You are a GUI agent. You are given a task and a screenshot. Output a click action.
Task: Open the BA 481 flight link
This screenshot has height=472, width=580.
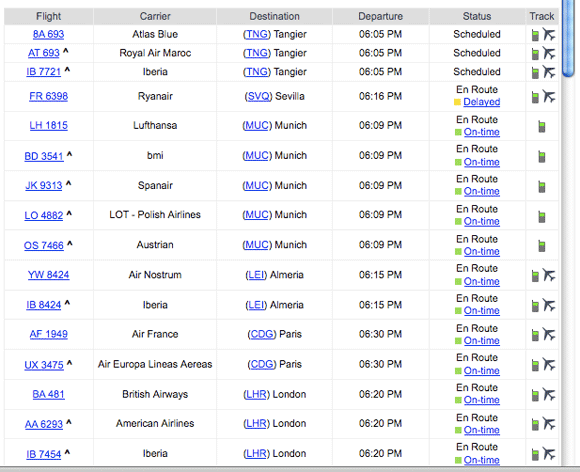[48, 394]
